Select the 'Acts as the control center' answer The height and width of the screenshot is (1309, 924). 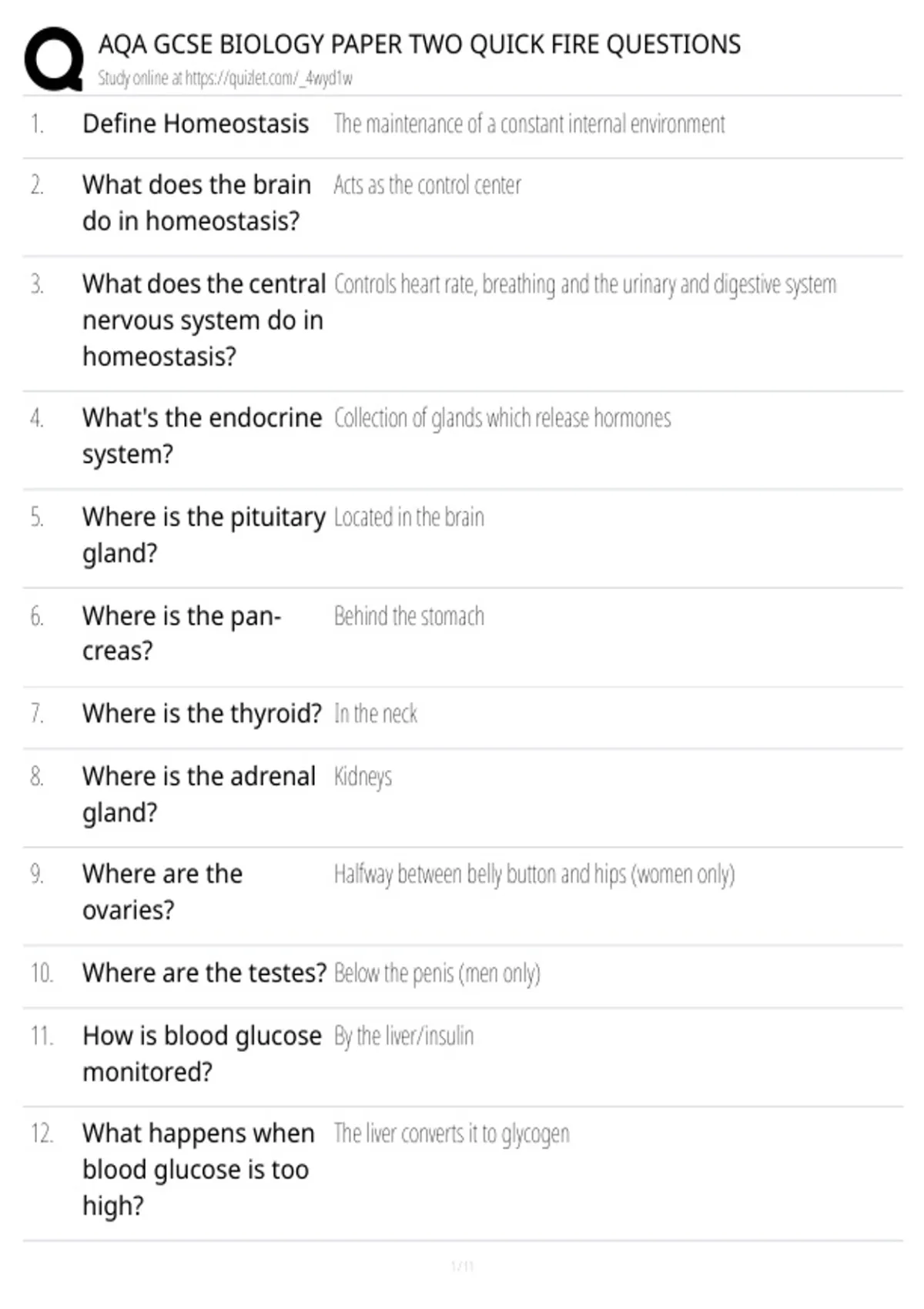(x=427, y=185)
